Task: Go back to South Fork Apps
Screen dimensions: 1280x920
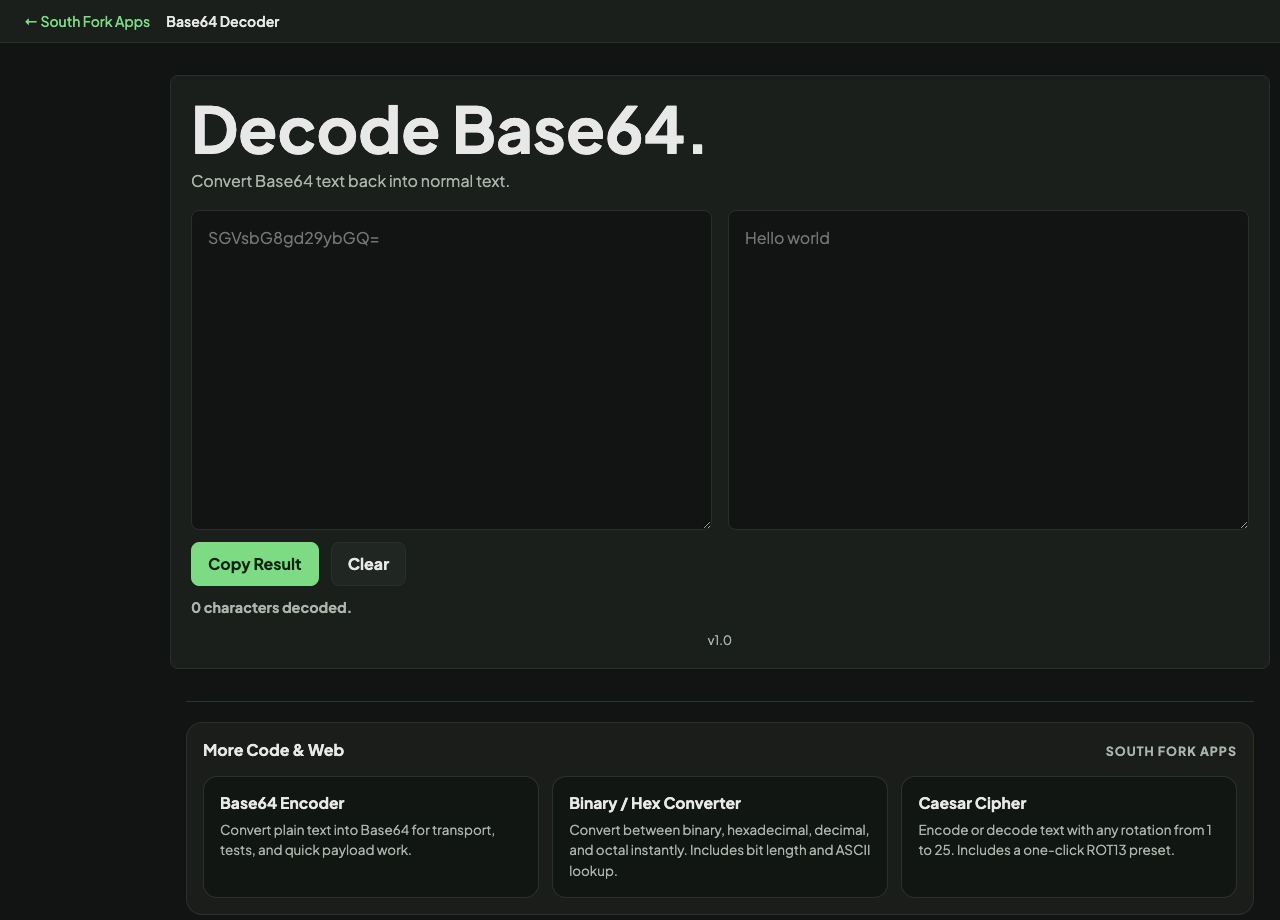Action: click(87, 21)
